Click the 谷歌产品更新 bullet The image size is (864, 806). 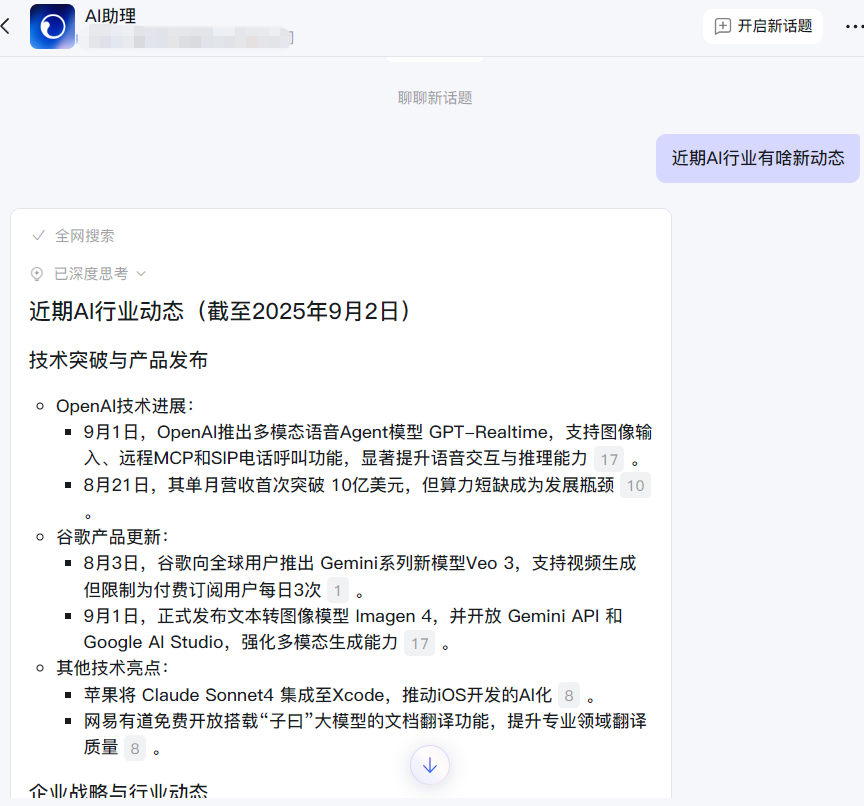112,537
